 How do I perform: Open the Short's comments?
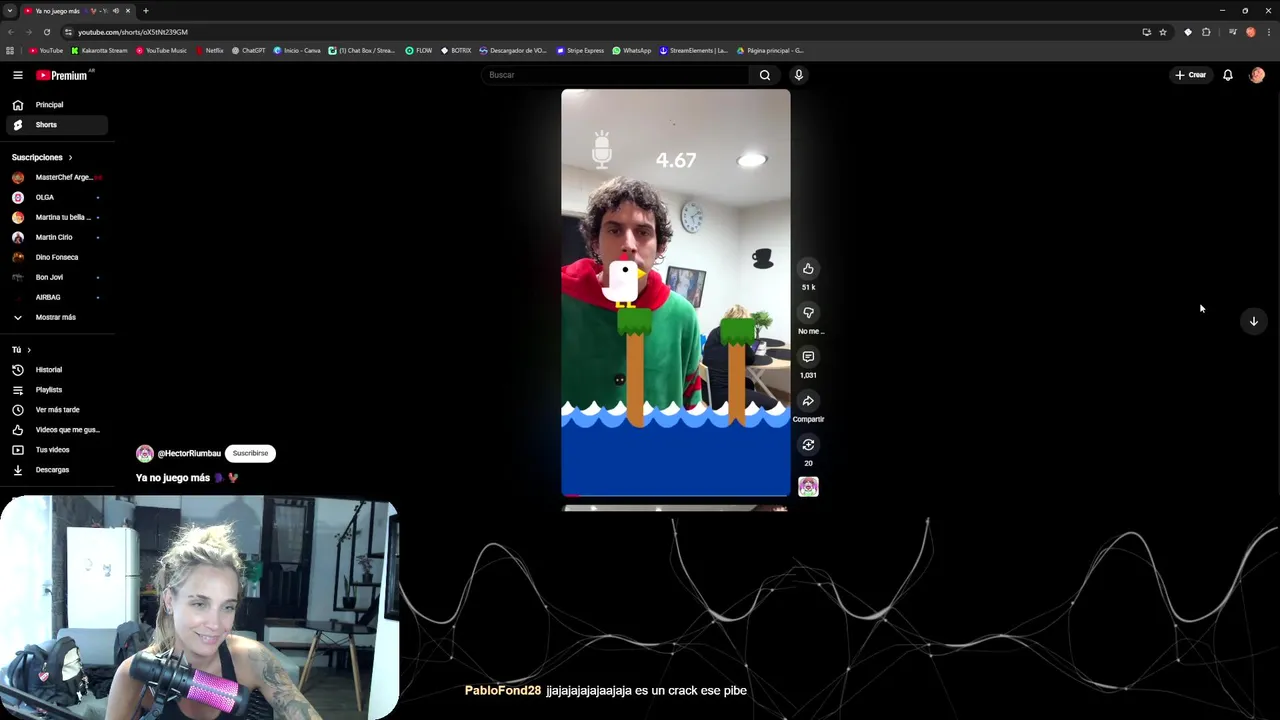pyautogui.click(x=808, y=356)
